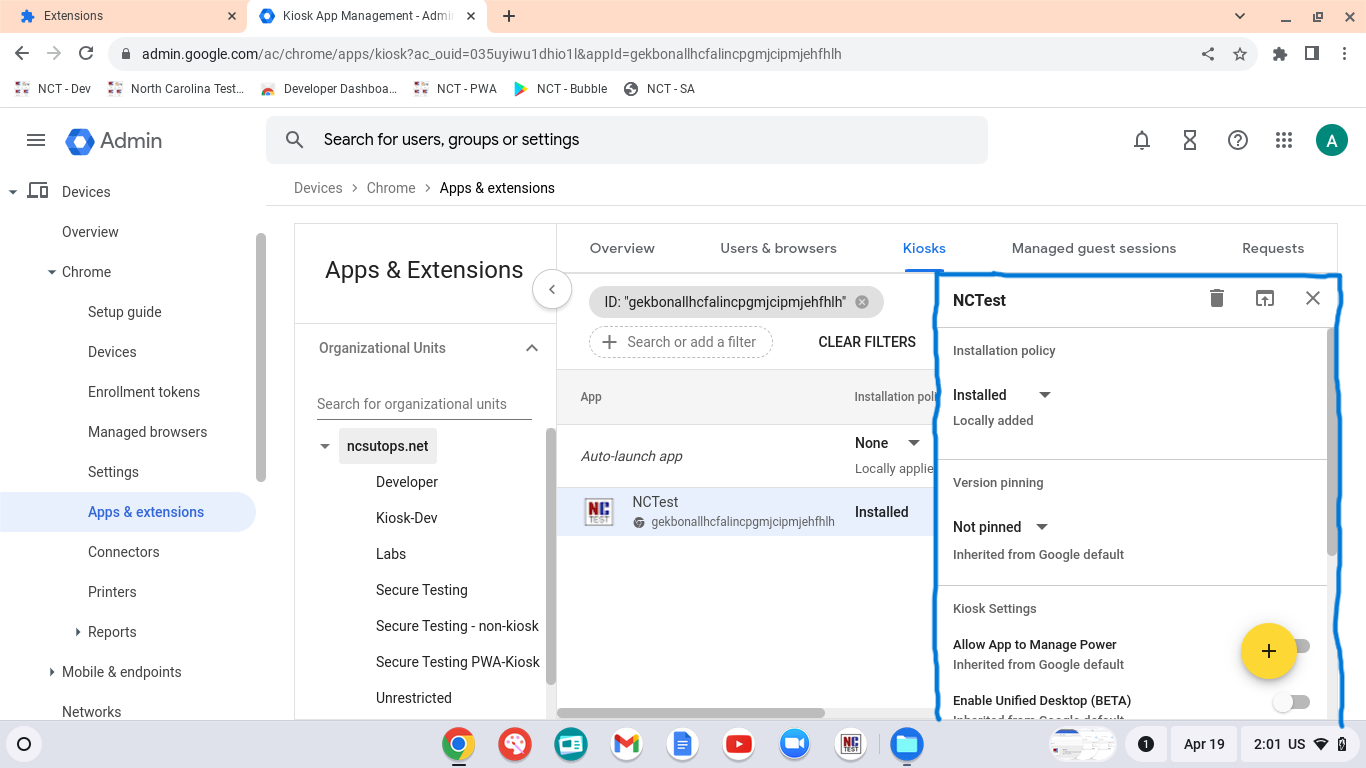Open Auto-launch app None dropdown
Screen dimensions: 1366x768
click(888, 443)
